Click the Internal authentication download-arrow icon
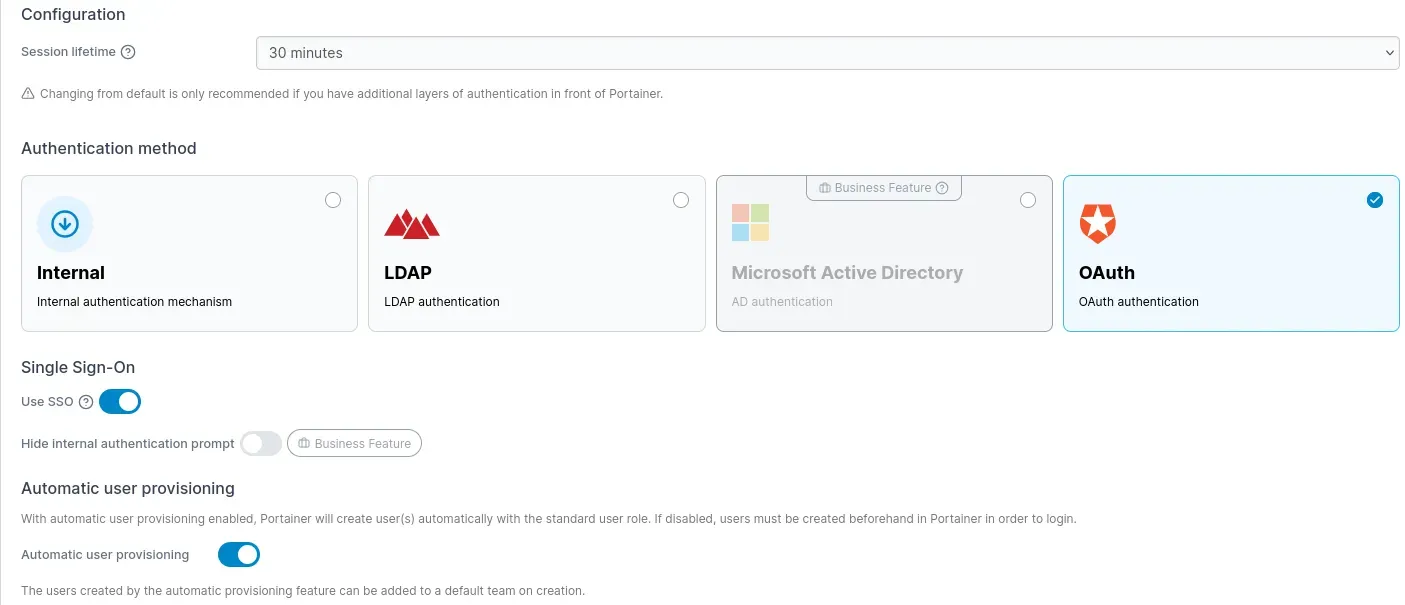The image size is (1405, 605). pos(65,224)
